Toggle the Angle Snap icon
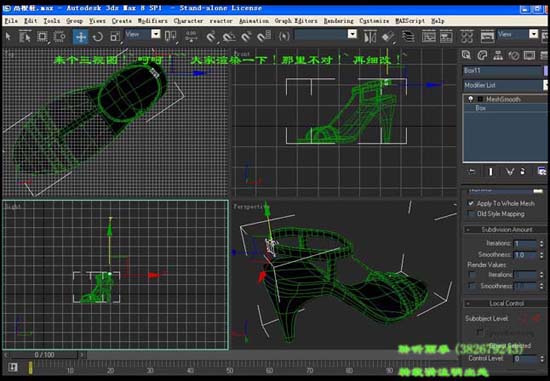 (x=229, y=36)
